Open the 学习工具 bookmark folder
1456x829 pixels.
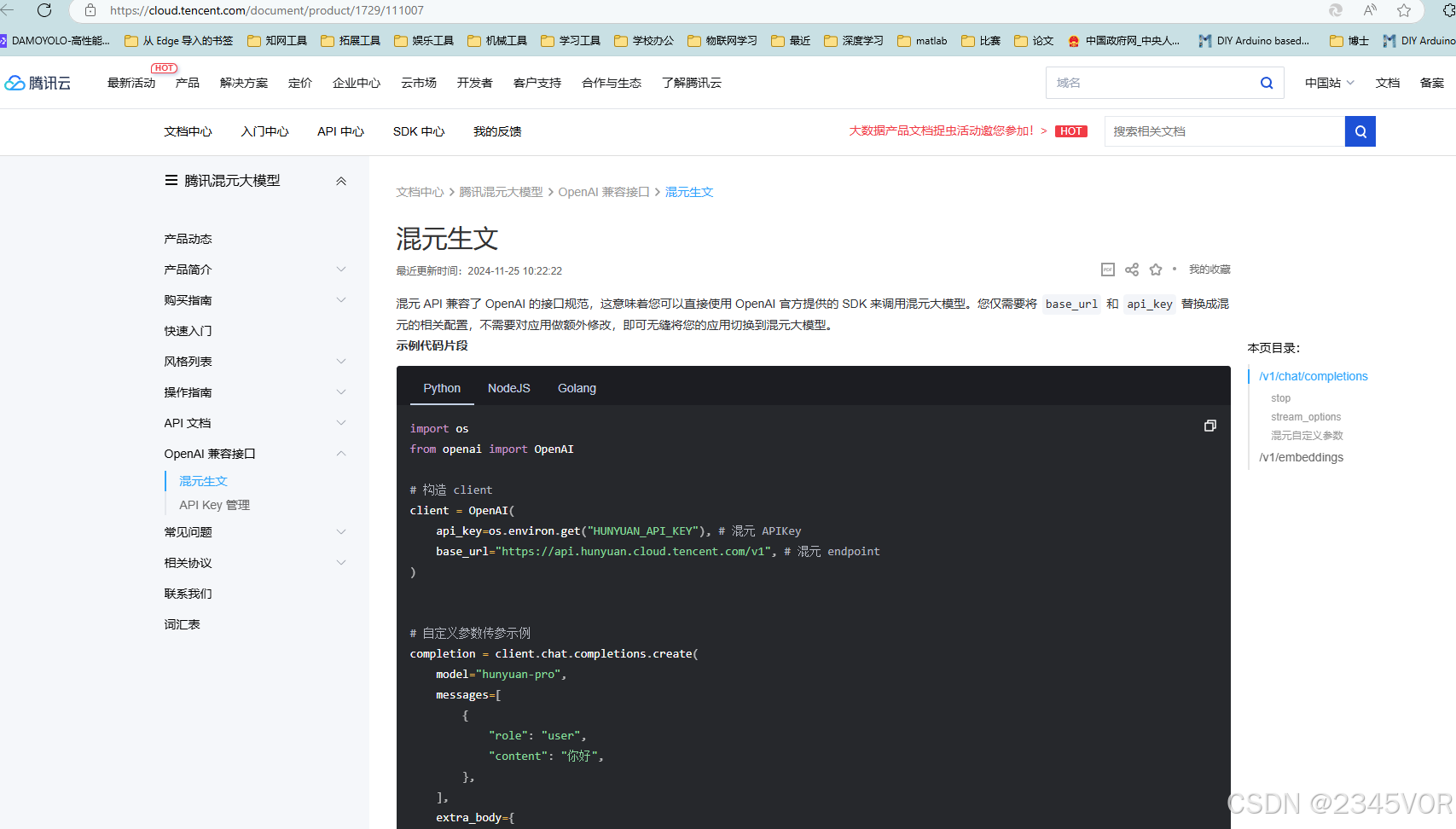tap(571, 41)
